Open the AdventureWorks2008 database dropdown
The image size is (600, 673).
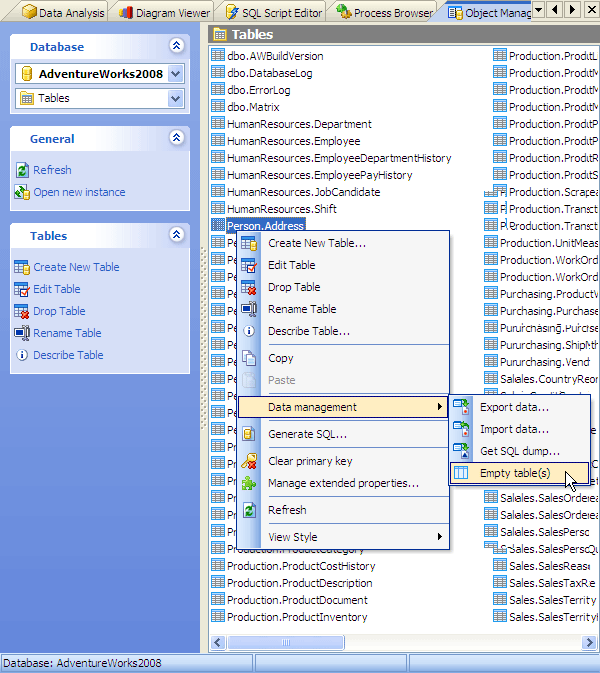(176, 74)
